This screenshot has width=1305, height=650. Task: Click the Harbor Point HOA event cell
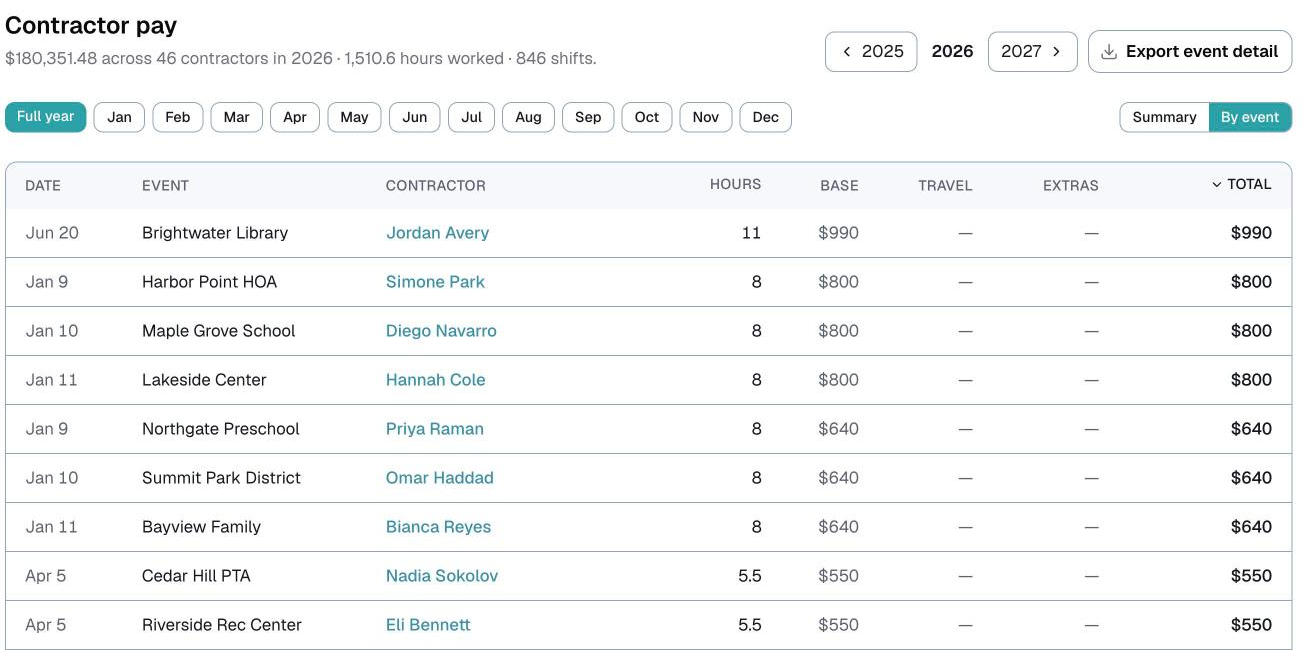209,282
